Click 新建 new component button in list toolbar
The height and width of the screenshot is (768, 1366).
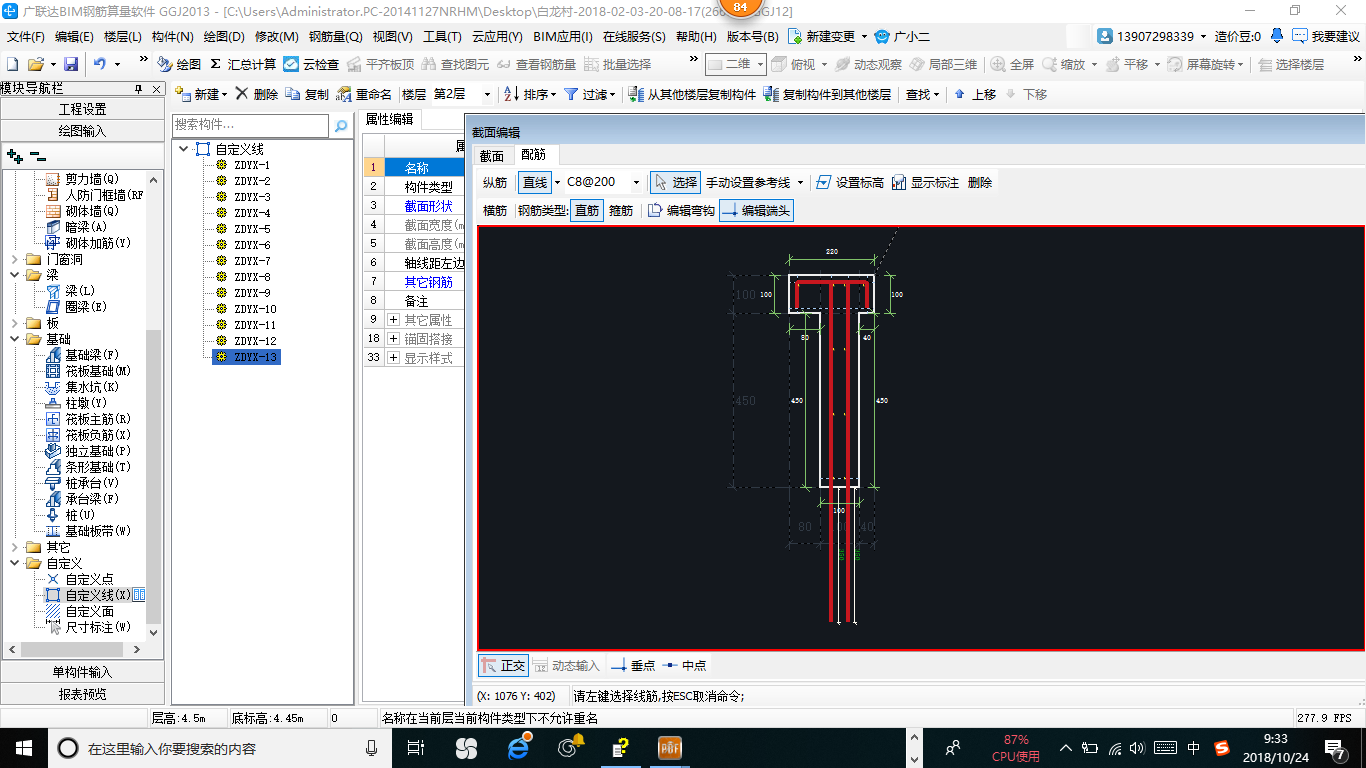pyautogui.click(x=199, y=94)
